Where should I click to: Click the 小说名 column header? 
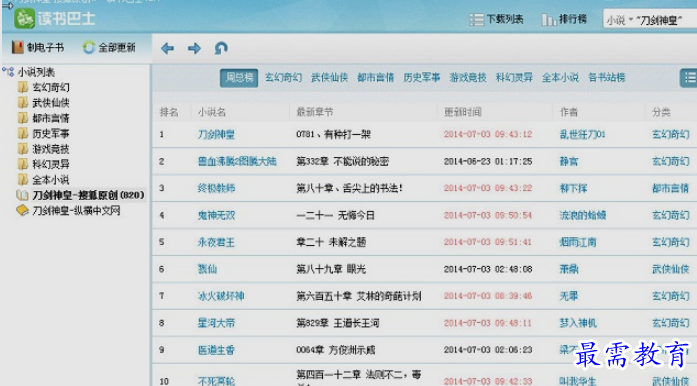pyautogui.click(x=212, y=112)
